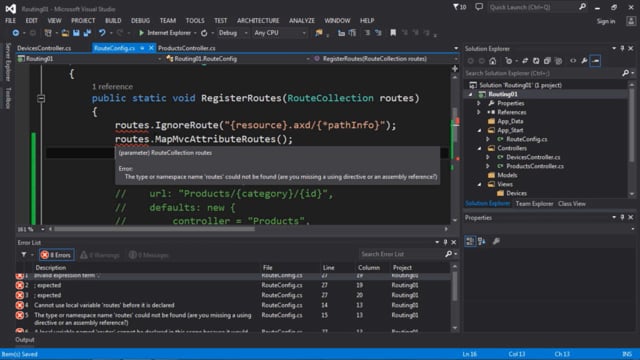Save the current file with Save icon
This screenshot has width=640, height=360.
[x=76, y=33]
